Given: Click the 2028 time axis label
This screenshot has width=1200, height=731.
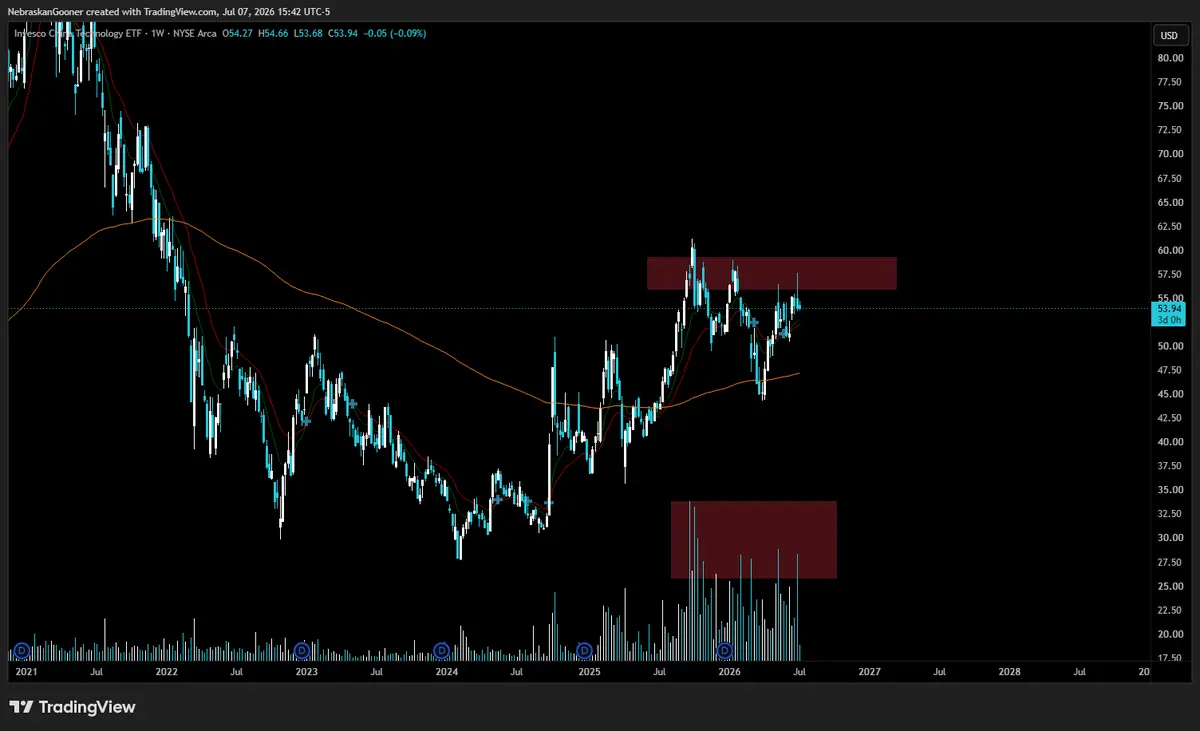Looking at the screenshot, I should click(1010, 673).
